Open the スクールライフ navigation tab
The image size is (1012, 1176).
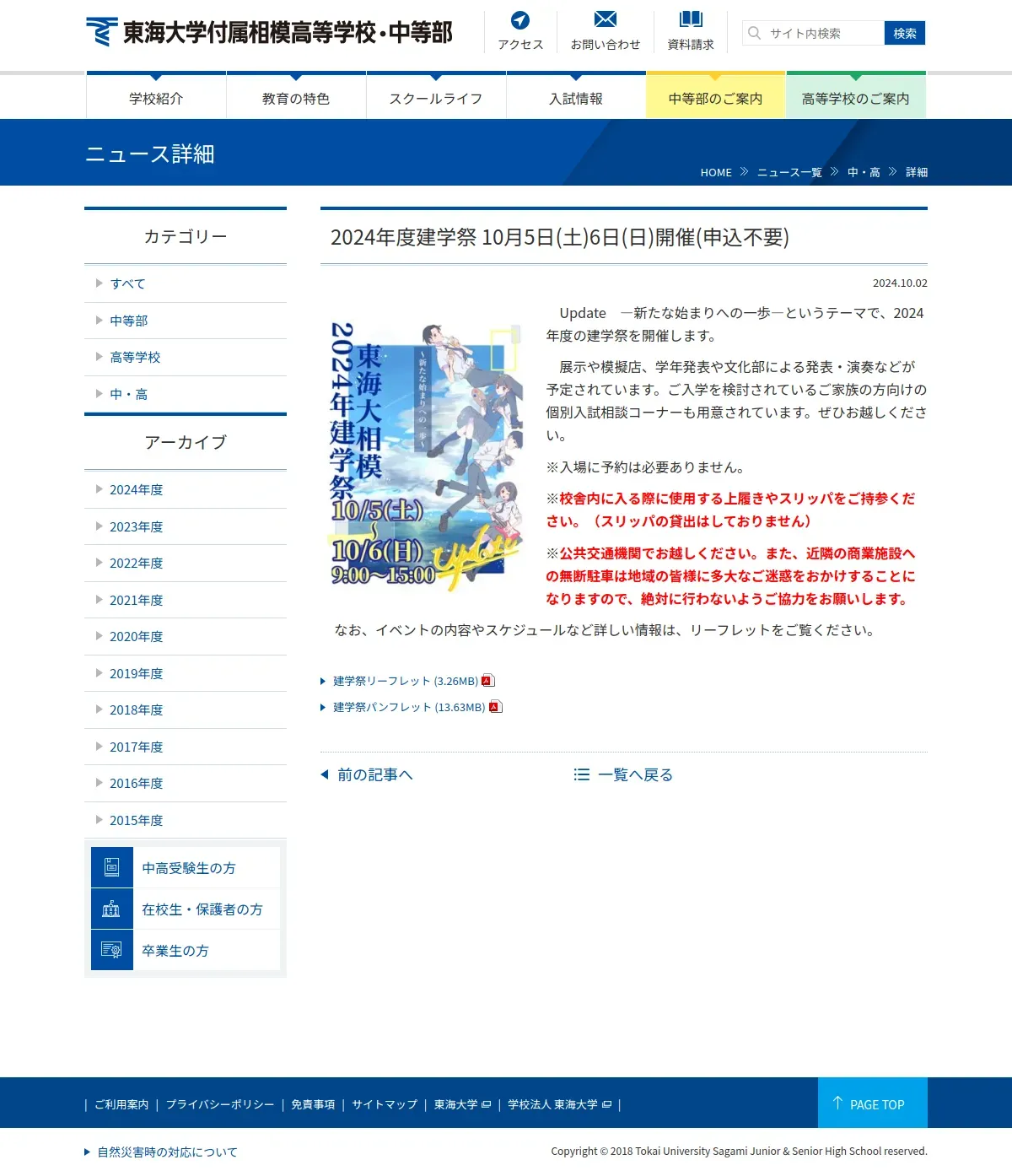pyautogui.click(x=436, y=96)
